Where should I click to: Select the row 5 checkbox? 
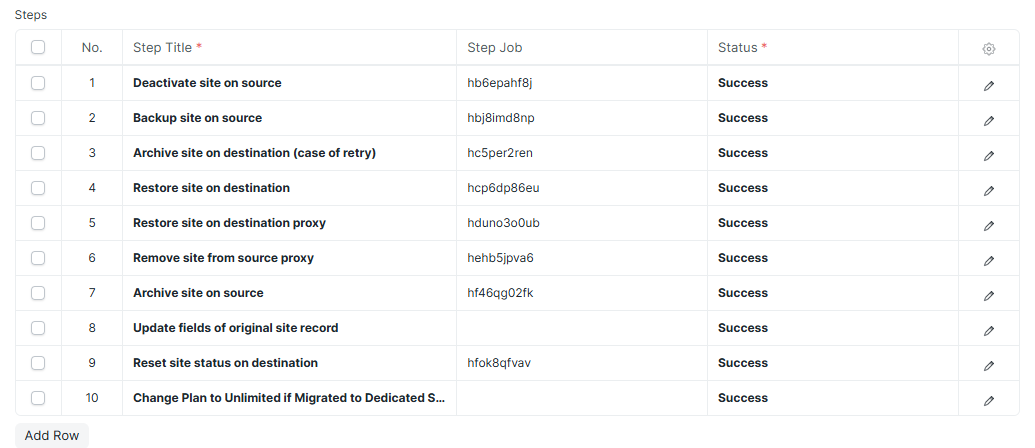pyautogui.click(x=38, y=222)
